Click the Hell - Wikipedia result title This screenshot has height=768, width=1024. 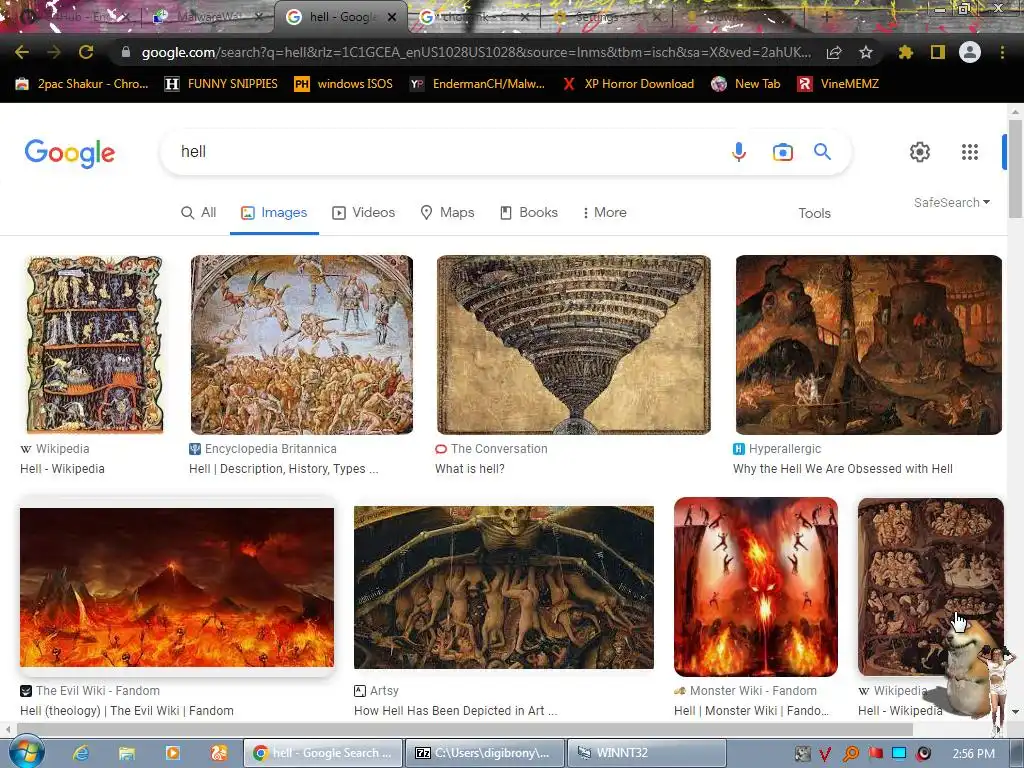click(62, 469)
